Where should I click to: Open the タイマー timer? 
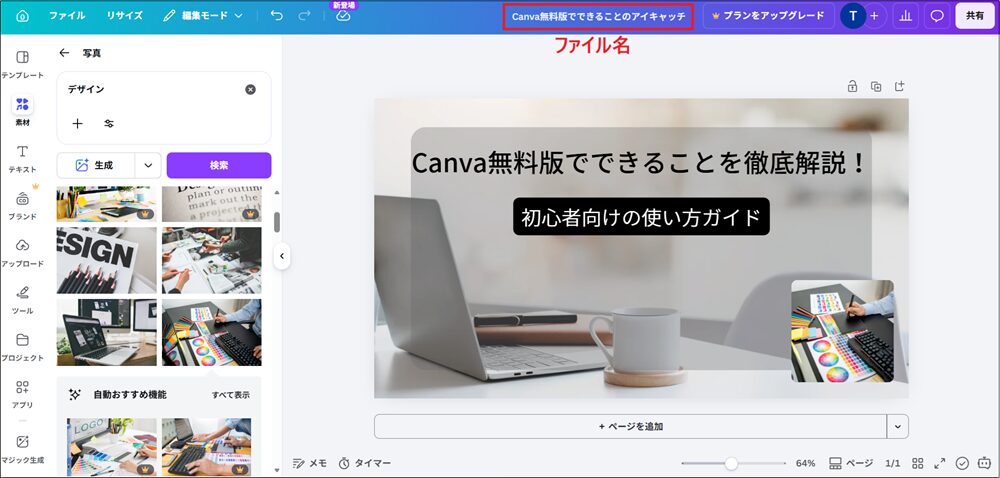tap(364, 463)
